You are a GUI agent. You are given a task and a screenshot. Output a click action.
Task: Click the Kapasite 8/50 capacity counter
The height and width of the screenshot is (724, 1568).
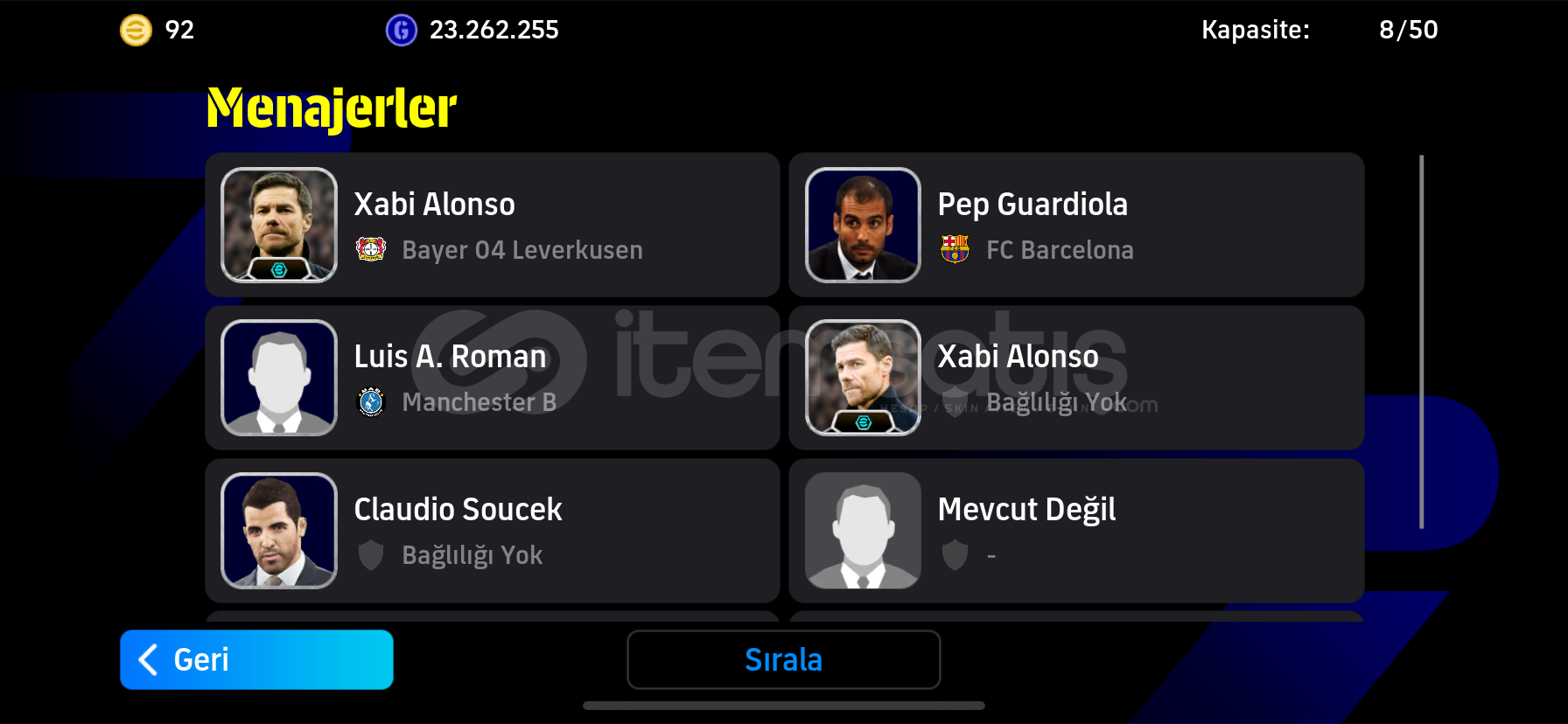pyautogui.click(x=1319, y=30)
